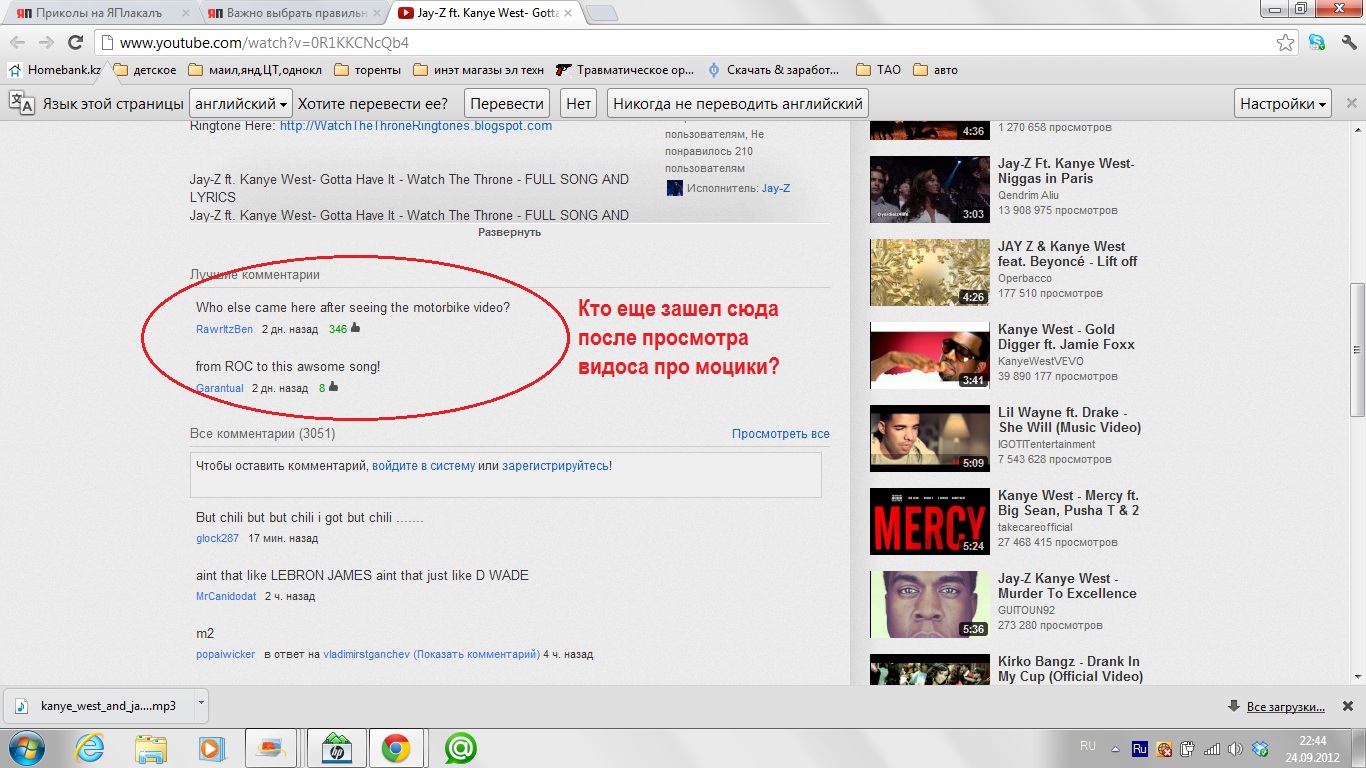1366x768 pixels.
Task: Expand the video description with Развернуть
Action: 509,232
